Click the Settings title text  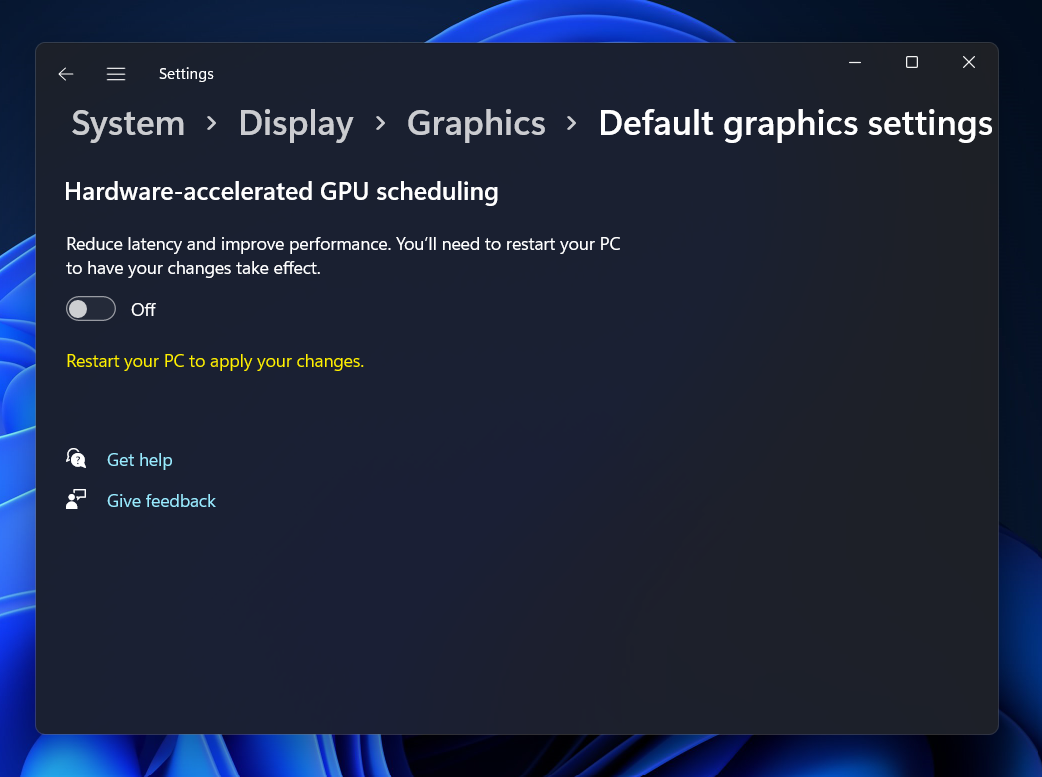pos(186,73)
